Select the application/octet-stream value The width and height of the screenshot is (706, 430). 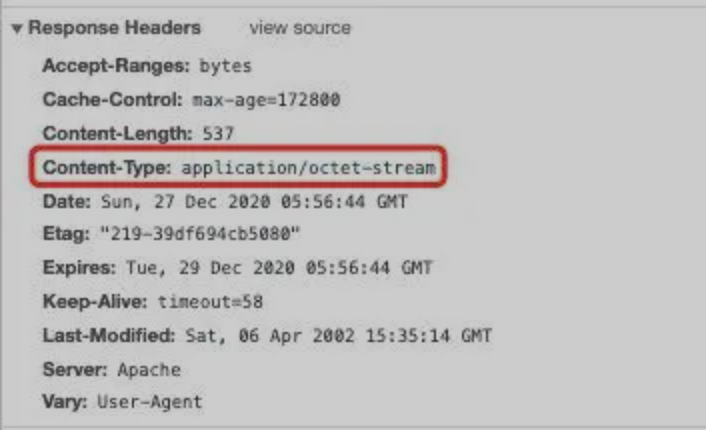(x=308, y=168)
